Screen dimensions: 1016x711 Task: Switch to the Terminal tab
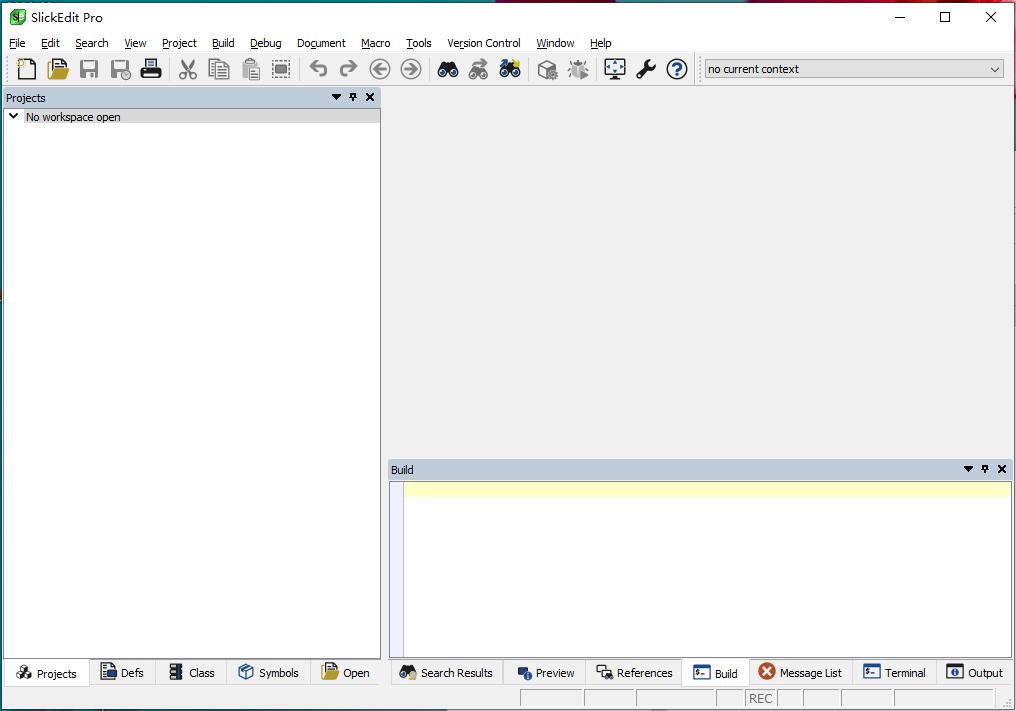point(894,672)
